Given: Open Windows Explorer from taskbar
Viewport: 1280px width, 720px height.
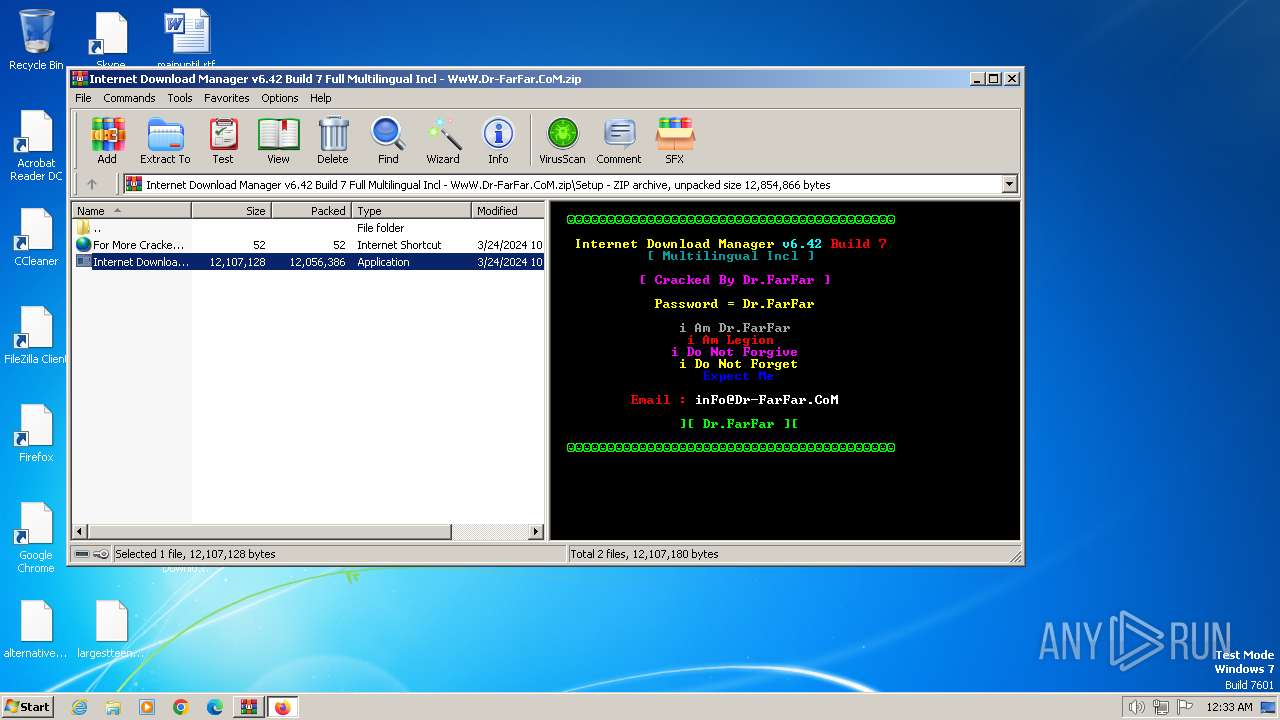Looking at the screenshot, I should (113, 707).
